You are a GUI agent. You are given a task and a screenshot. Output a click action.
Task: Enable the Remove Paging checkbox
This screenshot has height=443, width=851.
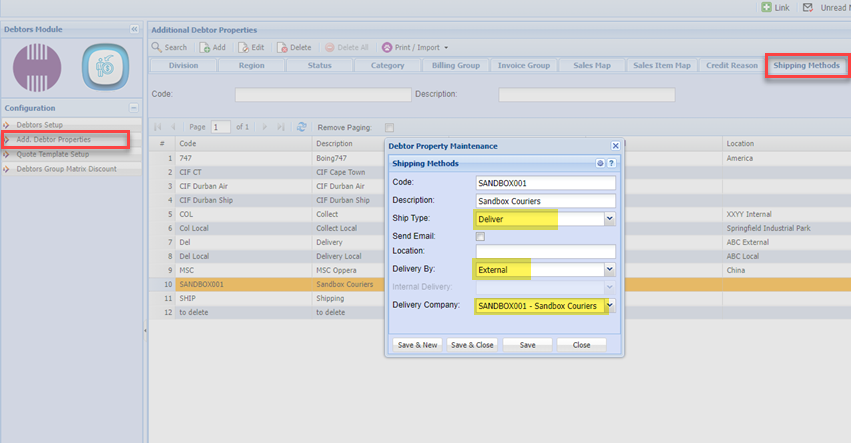[x=390, y=127]
